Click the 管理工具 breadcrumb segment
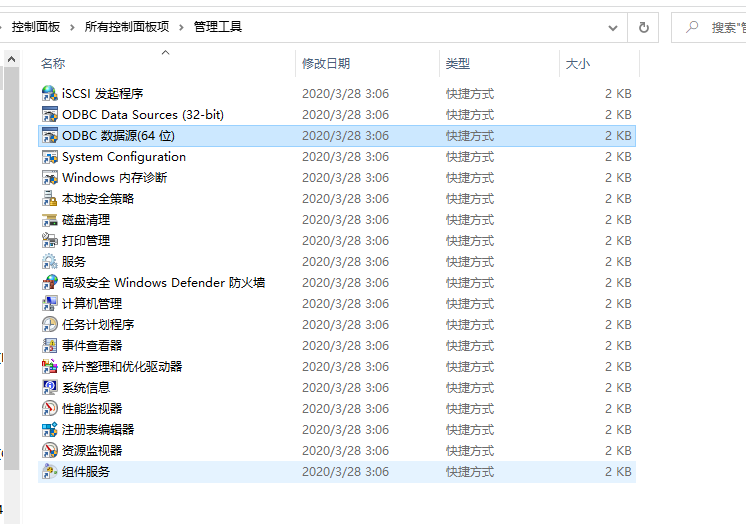The height and width of the screenshot is (524, 746). 218,27
